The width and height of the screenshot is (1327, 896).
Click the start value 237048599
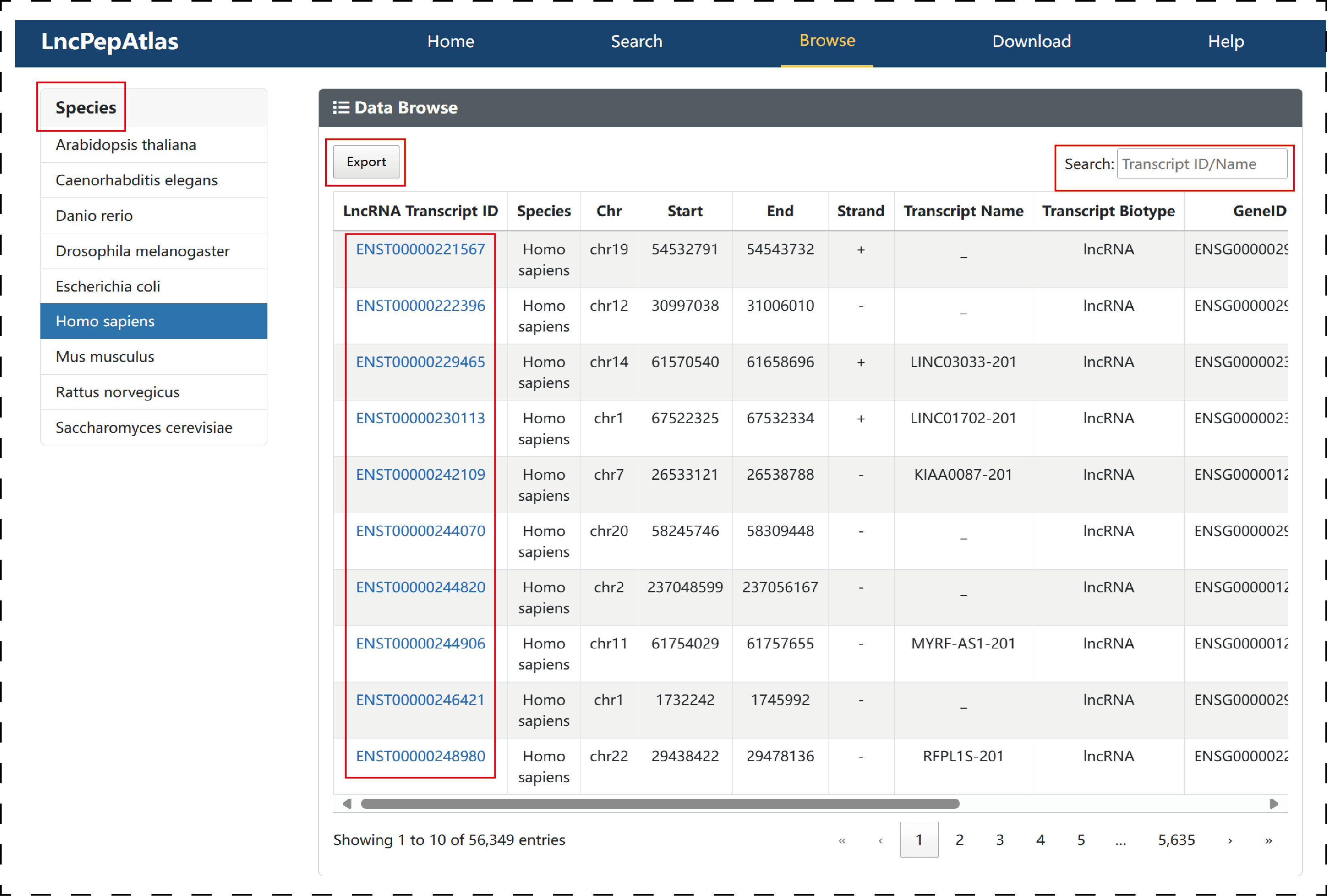[685, 587]
